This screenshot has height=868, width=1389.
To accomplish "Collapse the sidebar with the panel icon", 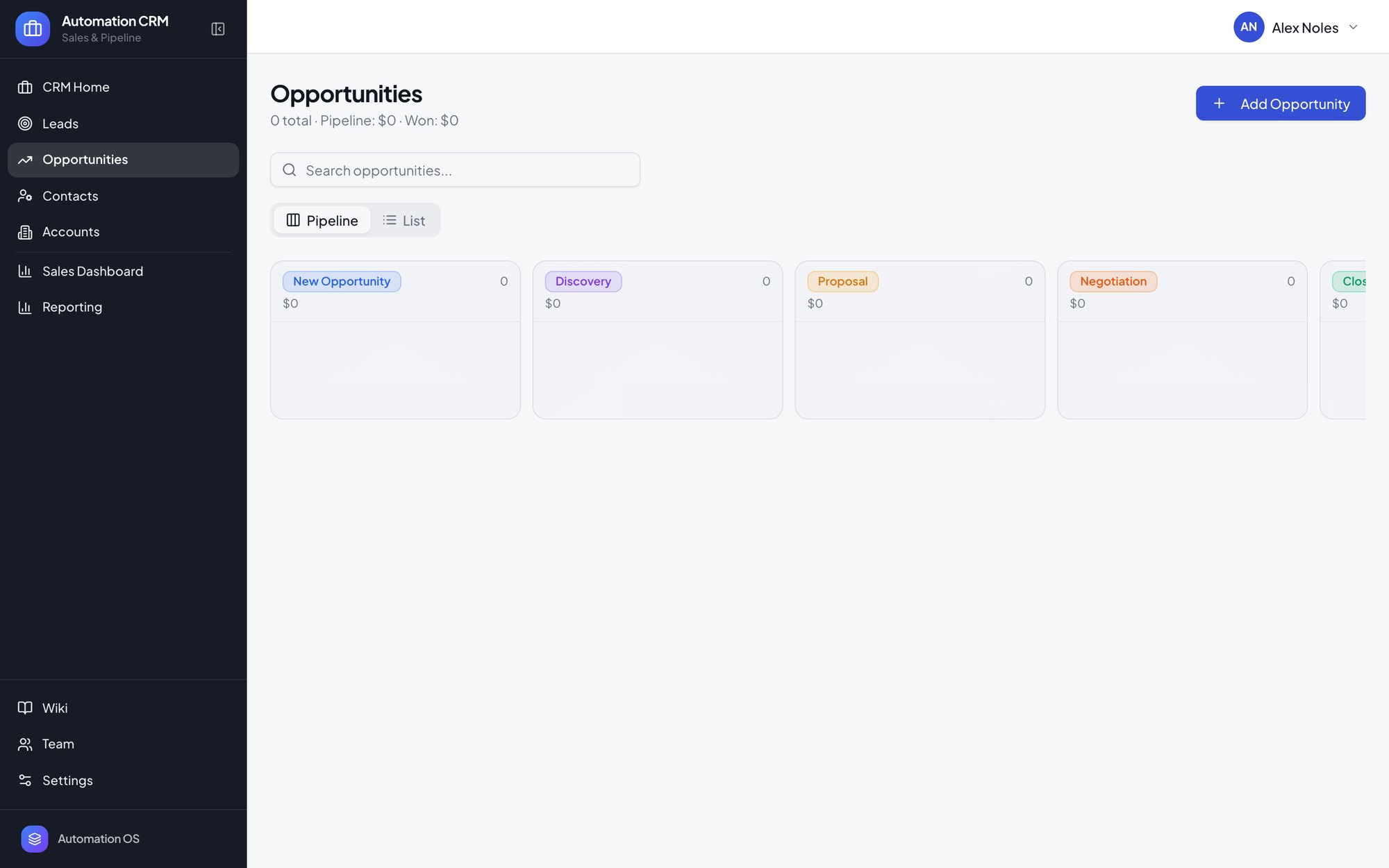I will coord(218,28).
